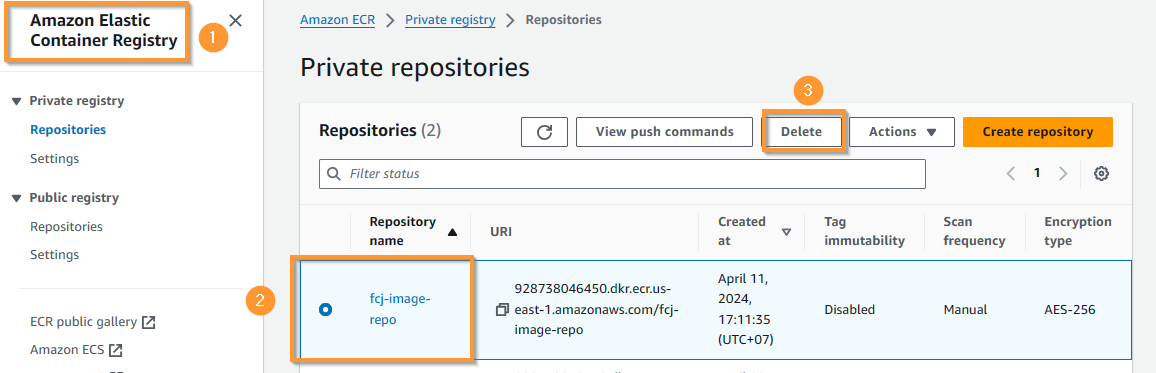1156x373 pixels.
Task: Select the fcj-image-repo radio button
Action: coord(325,310)
